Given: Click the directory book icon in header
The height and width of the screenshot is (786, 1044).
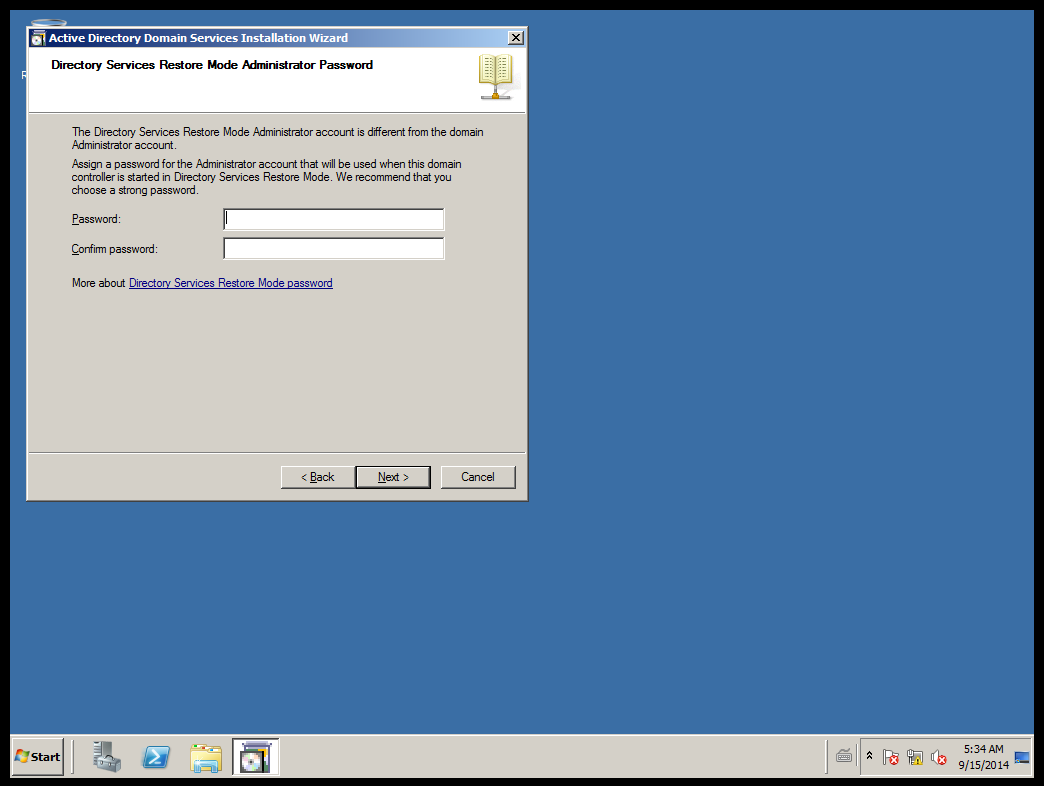Looking at the screenshot, I should (x=496, y=77).
